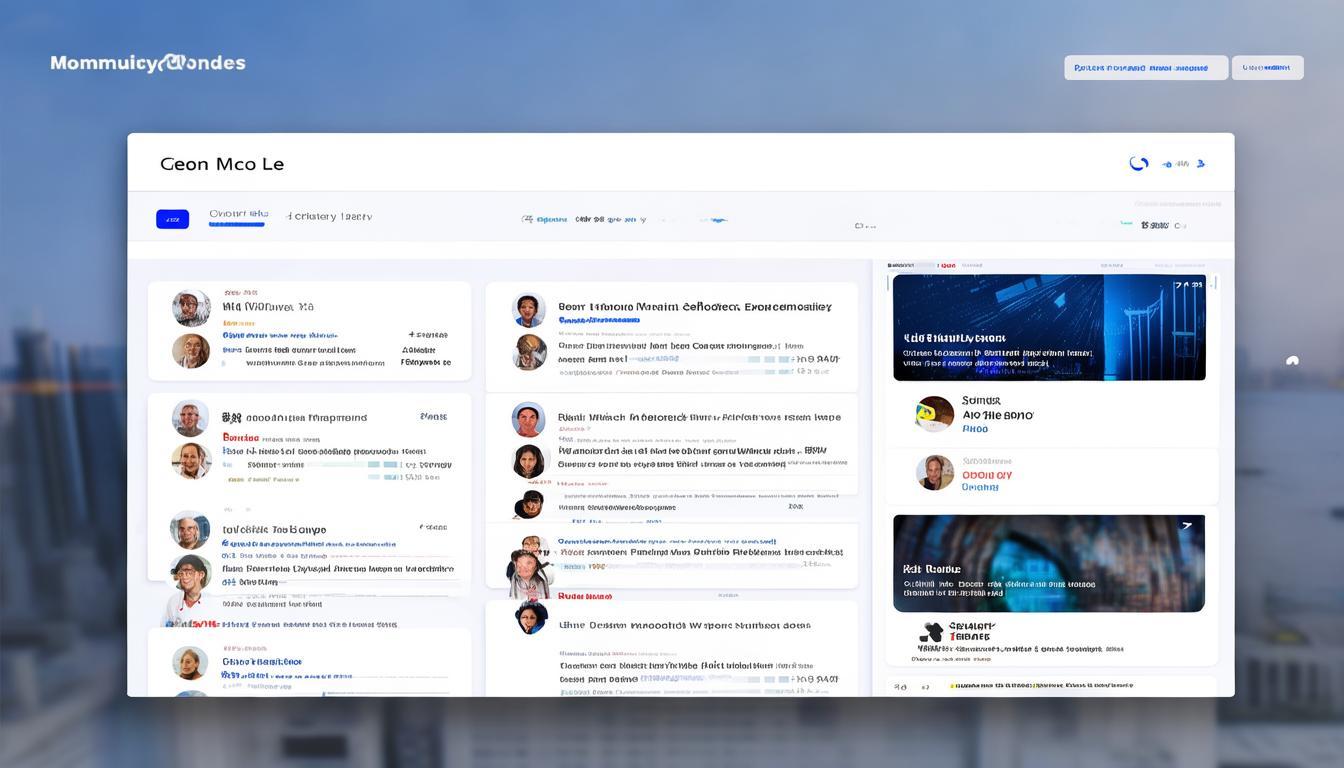Click the small light button at far top right
This screenshot has height=768, width=1344.
point(1267,68)
